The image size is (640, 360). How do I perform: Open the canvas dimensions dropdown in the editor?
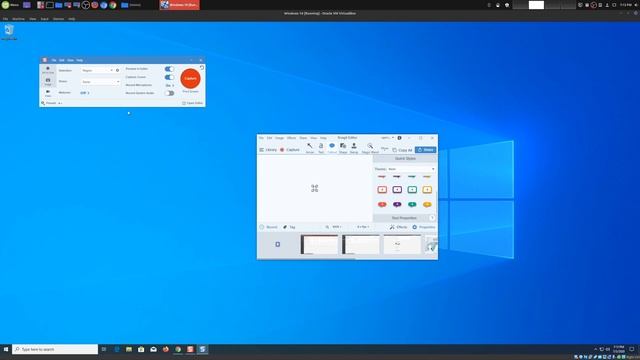363,227
